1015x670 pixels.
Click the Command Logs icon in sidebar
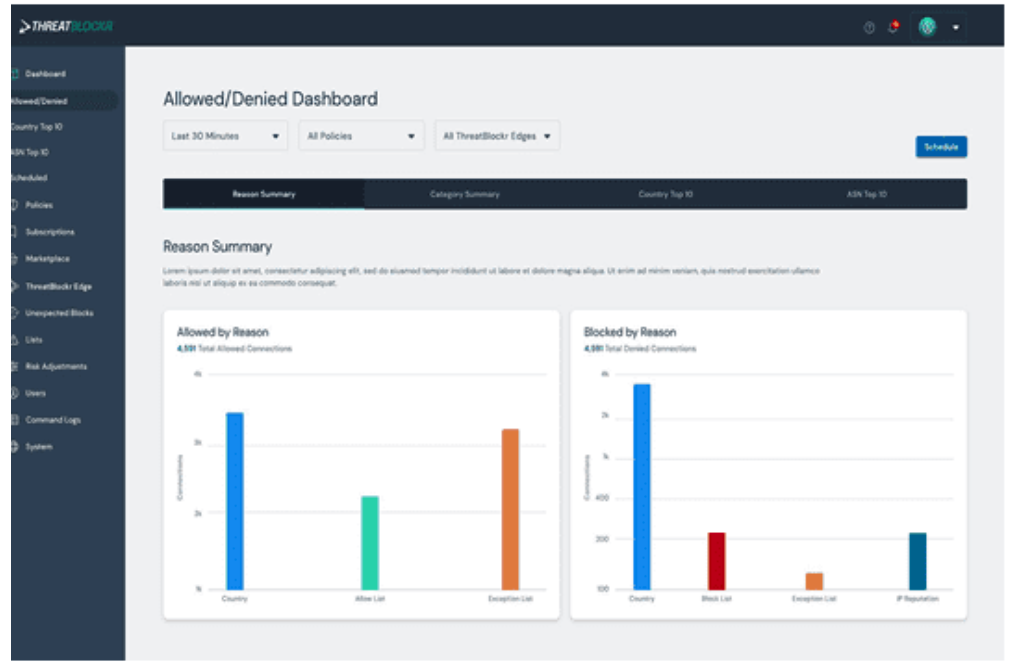click(14, 420)
